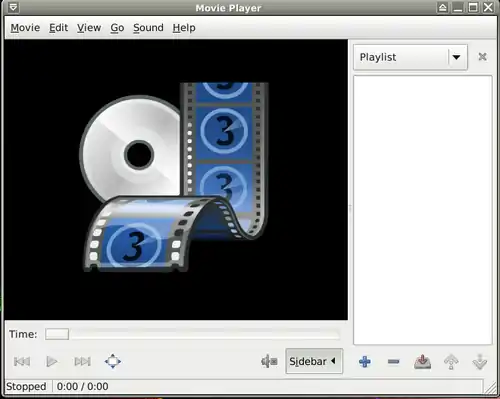Image resolution: width=500 pixels, height=399 pixels.
Task: Open the View menu
Action: 89,28
